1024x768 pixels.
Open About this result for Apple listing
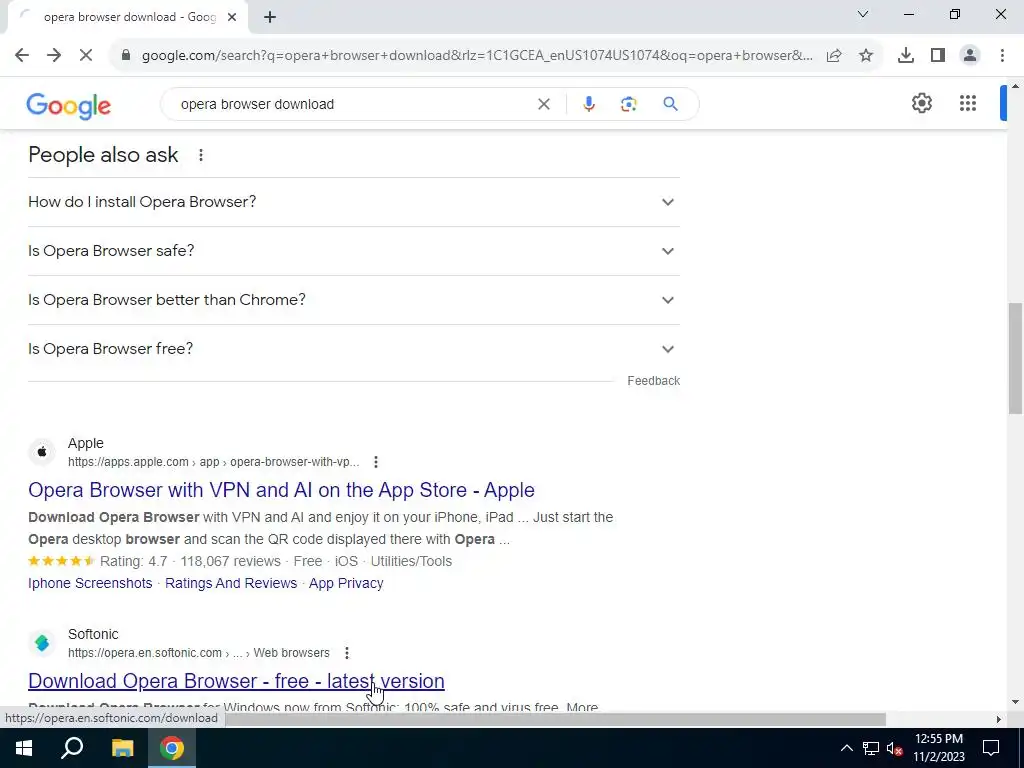(376, 462)
